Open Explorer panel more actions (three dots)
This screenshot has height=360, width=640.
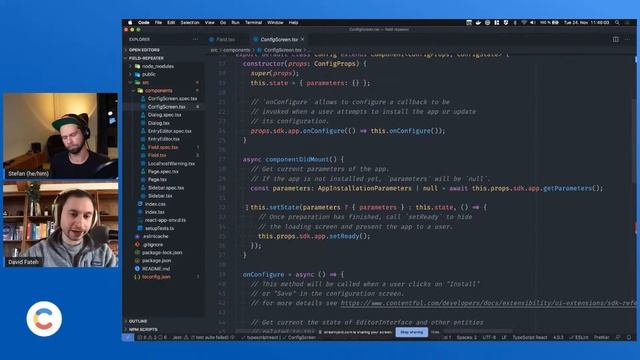(195, 40)
